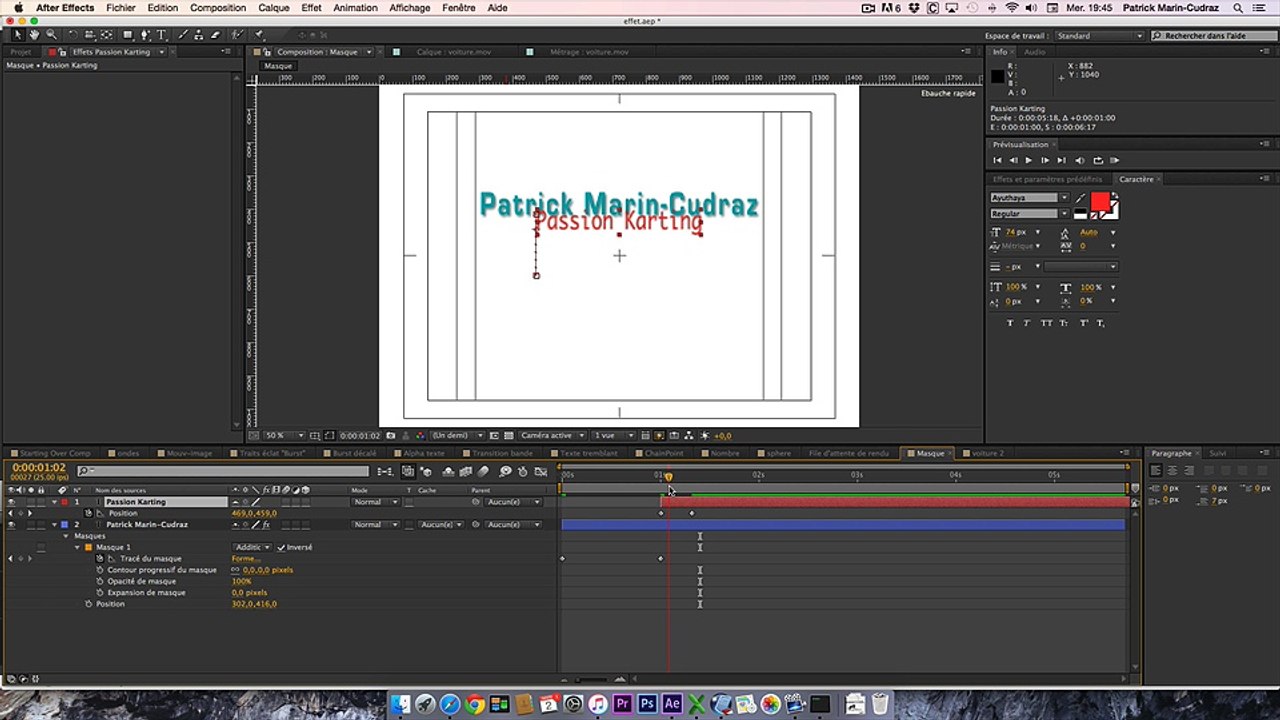Screen dimensions: 1280x720
Task: Choose the horizontal Text tool
Action: tap(162, 35)
